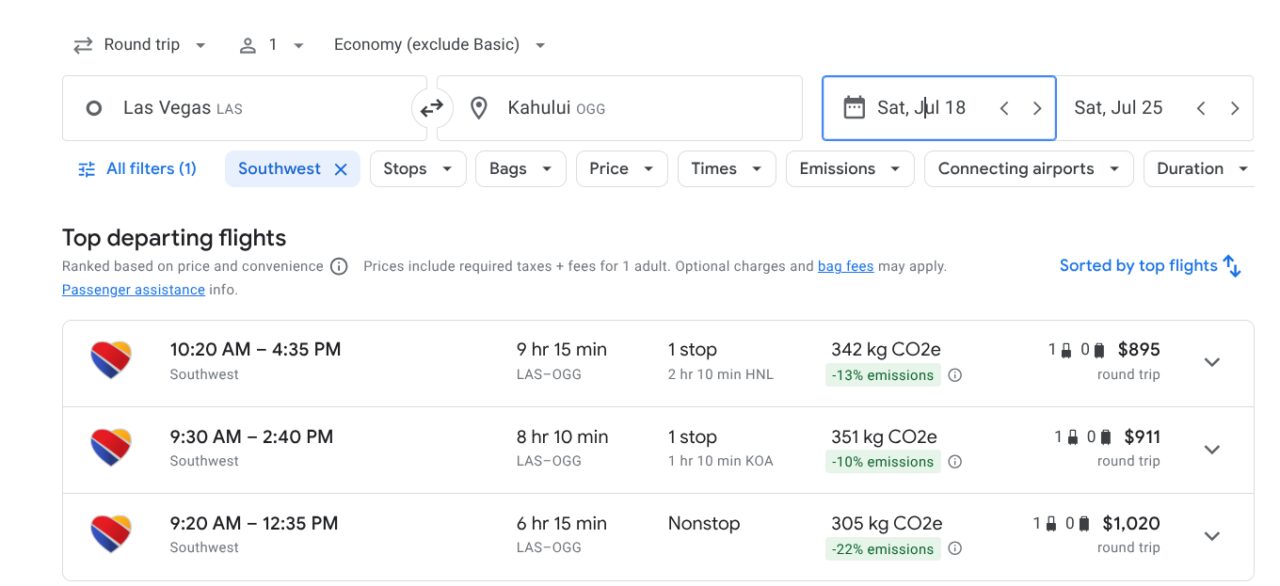Expand the 10:20 AM flight details
This screenshot has height=586, width=1280.
(x=1212, y=362)
